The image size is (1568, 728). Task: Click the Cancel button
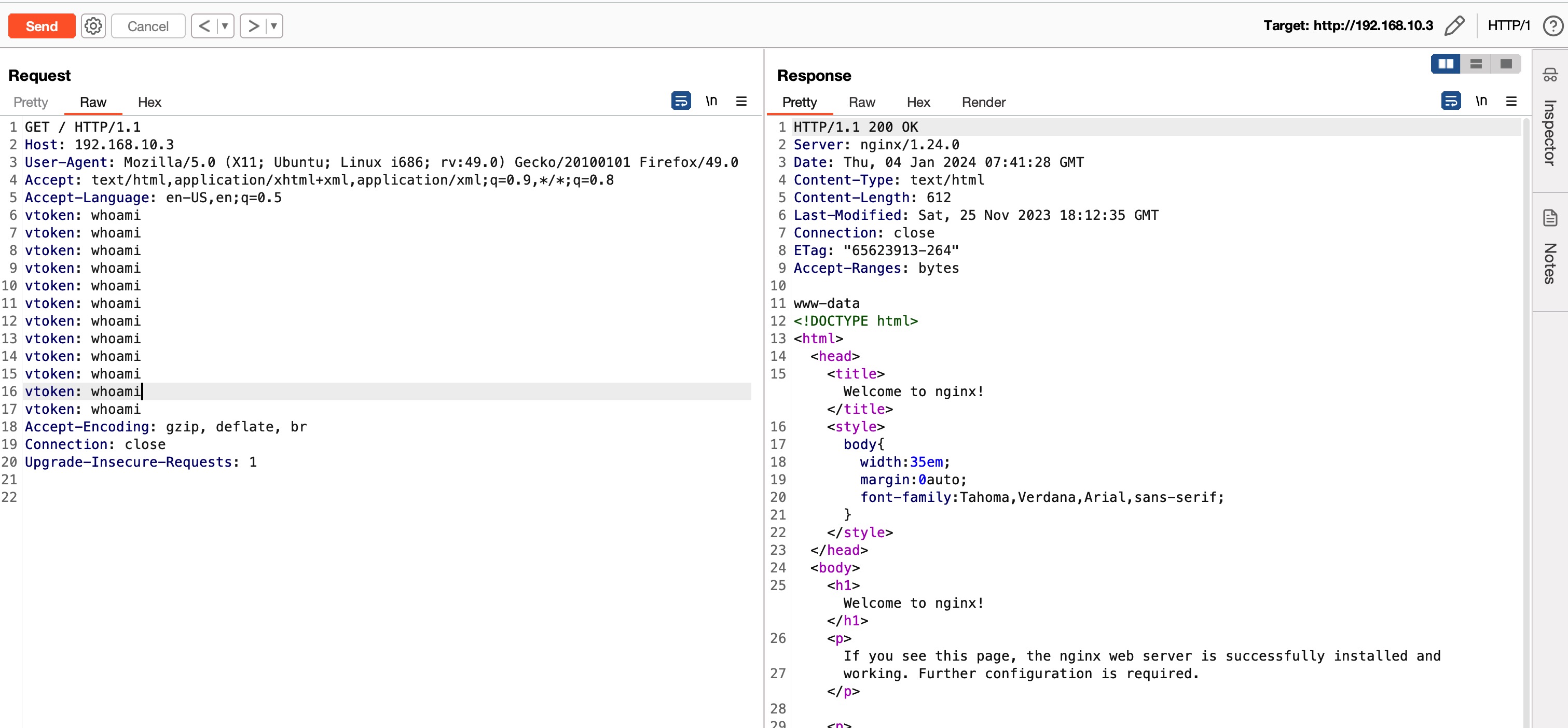(x=148, y=26)
